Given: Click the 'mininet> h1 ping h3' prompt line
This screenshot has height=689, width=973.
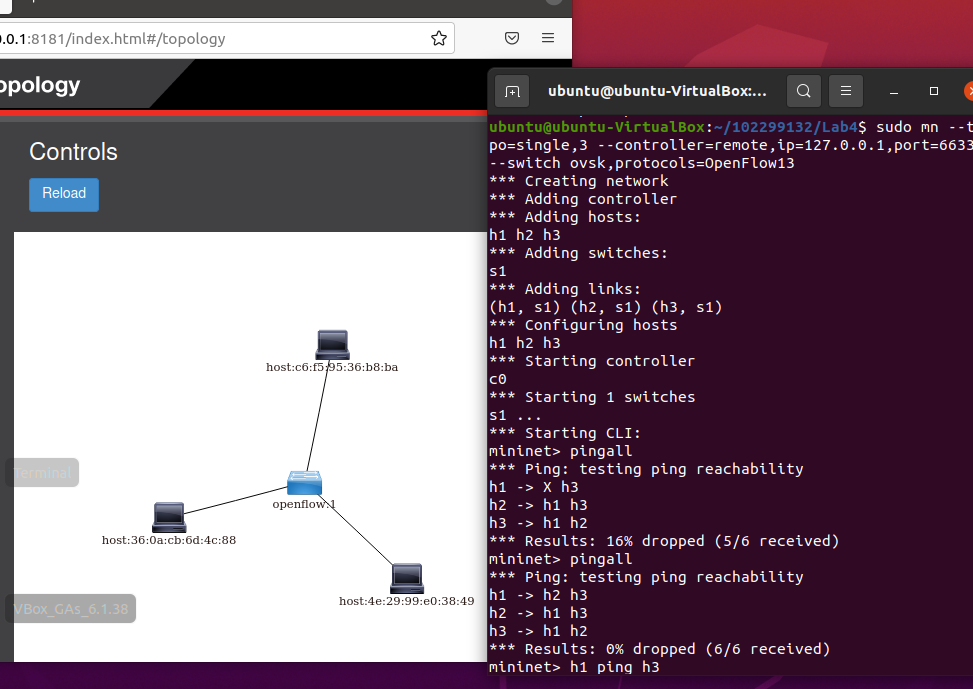Looking at the screenshot, I should pos(574,667).
